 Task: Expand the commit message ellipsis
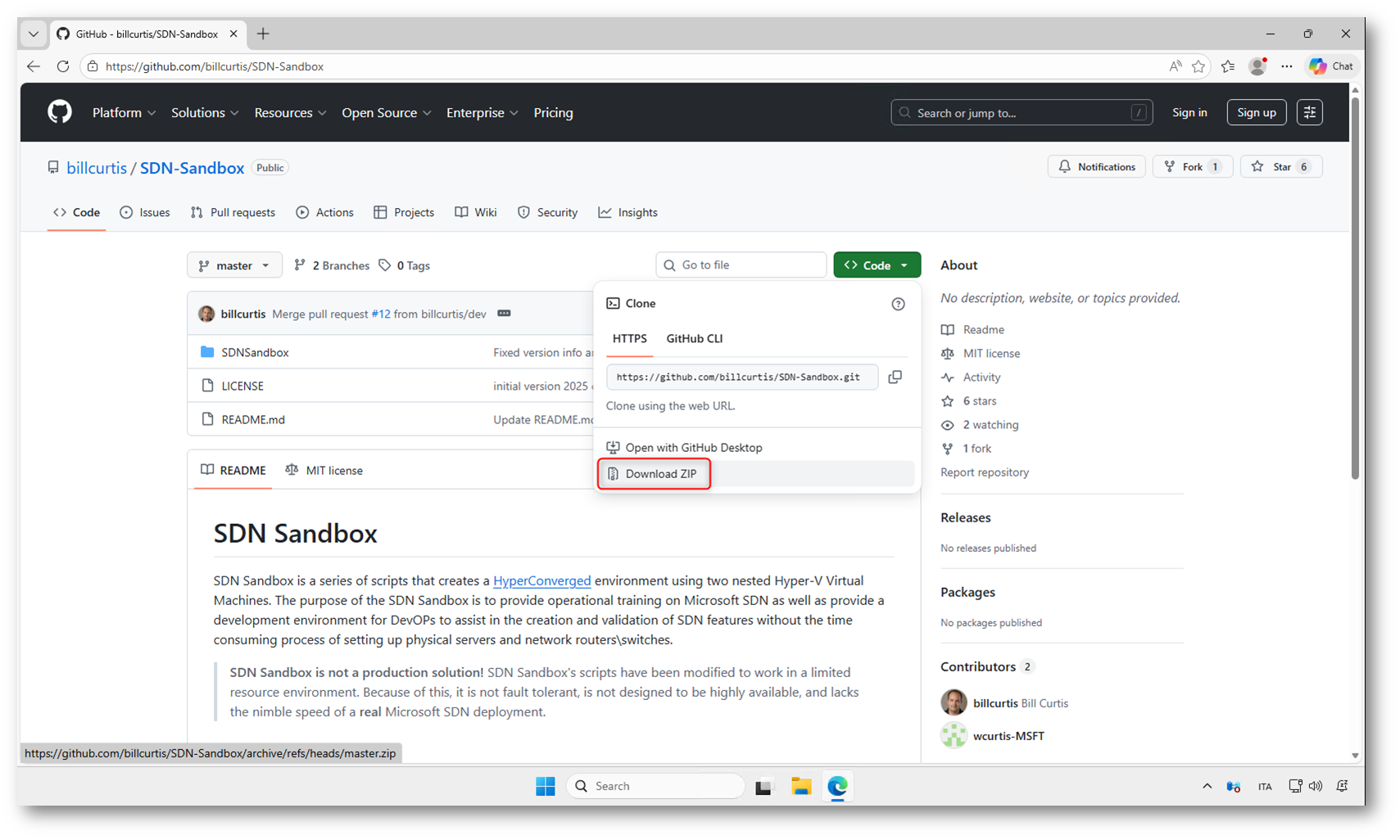tap(504, 314)
